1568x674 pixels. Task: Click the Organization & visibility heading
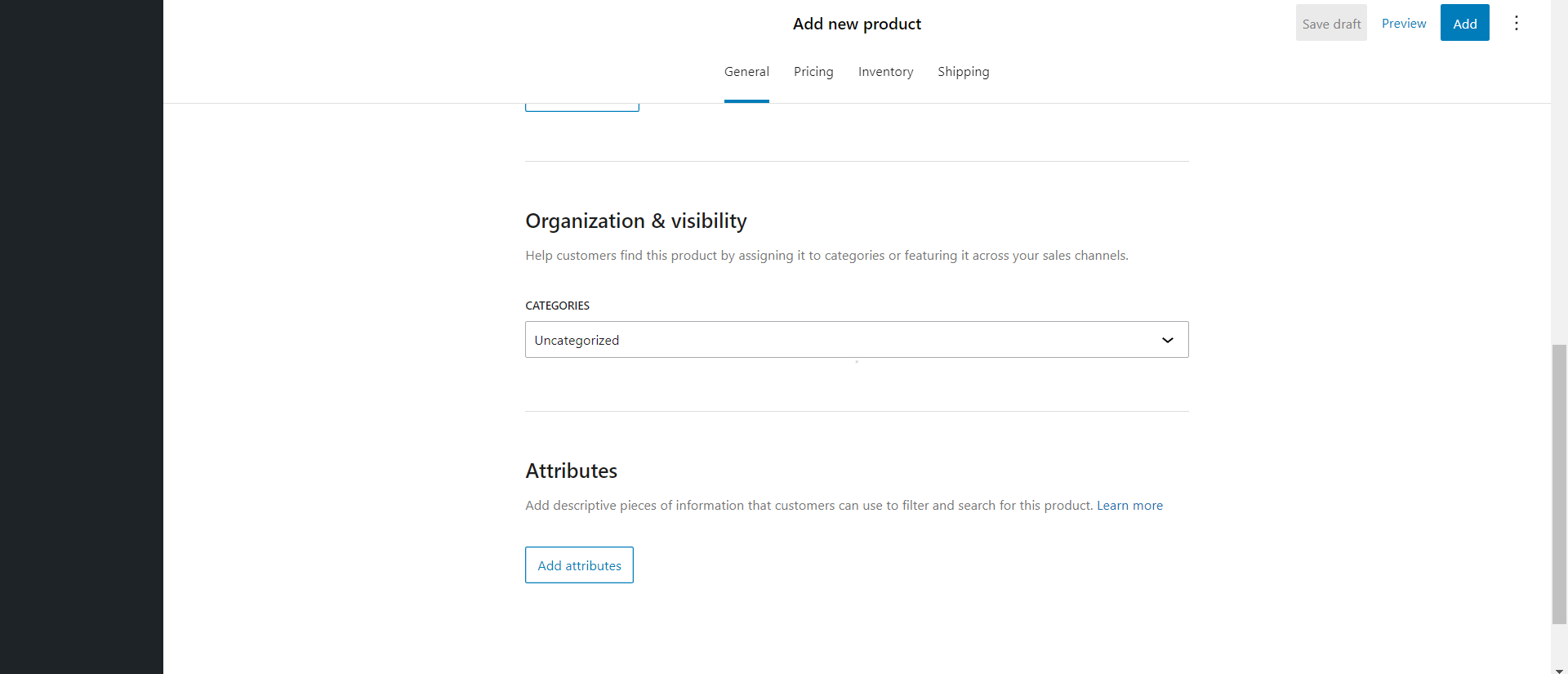tap(636, 221)
